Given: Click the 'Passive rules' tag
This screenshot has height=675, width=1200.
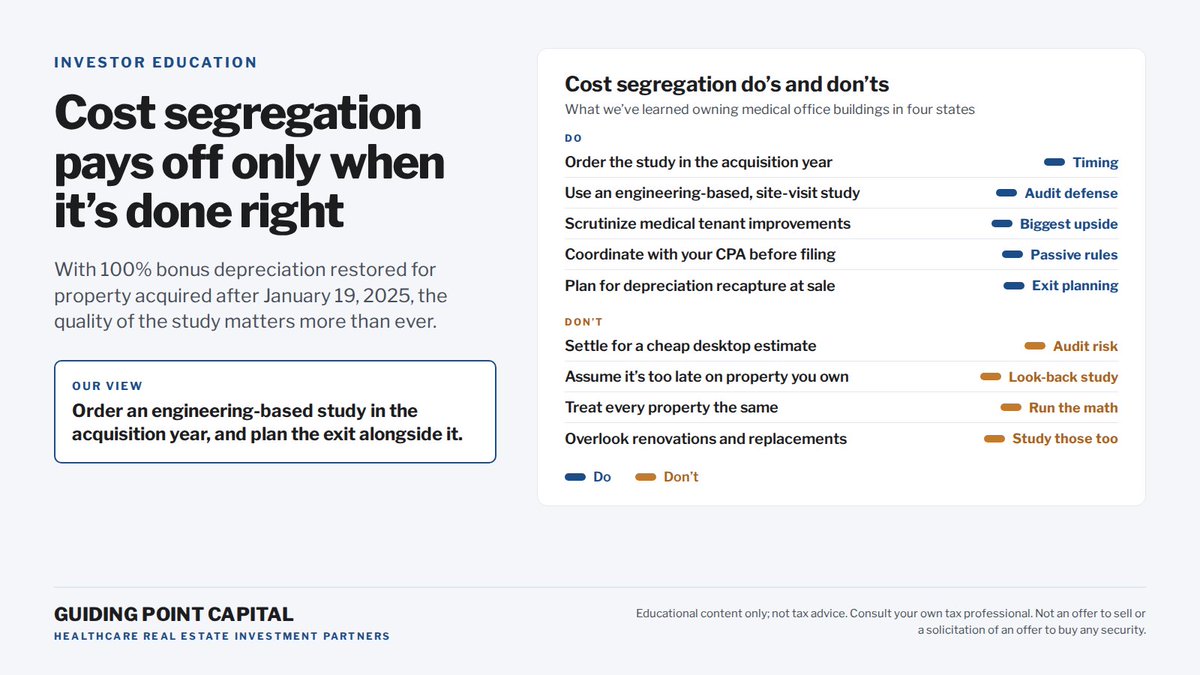Looking at the screenshot, I should tap(1074, 254).
